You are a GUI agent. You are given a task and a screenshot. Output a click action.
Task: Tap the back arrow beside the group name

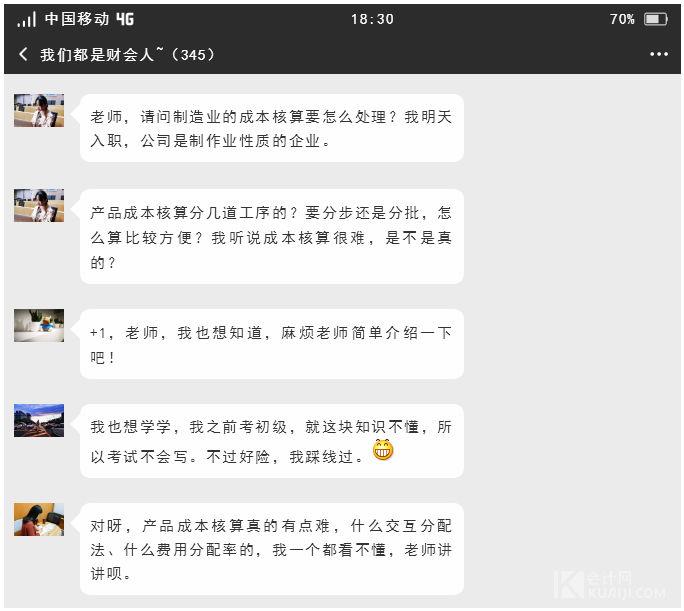24,54
